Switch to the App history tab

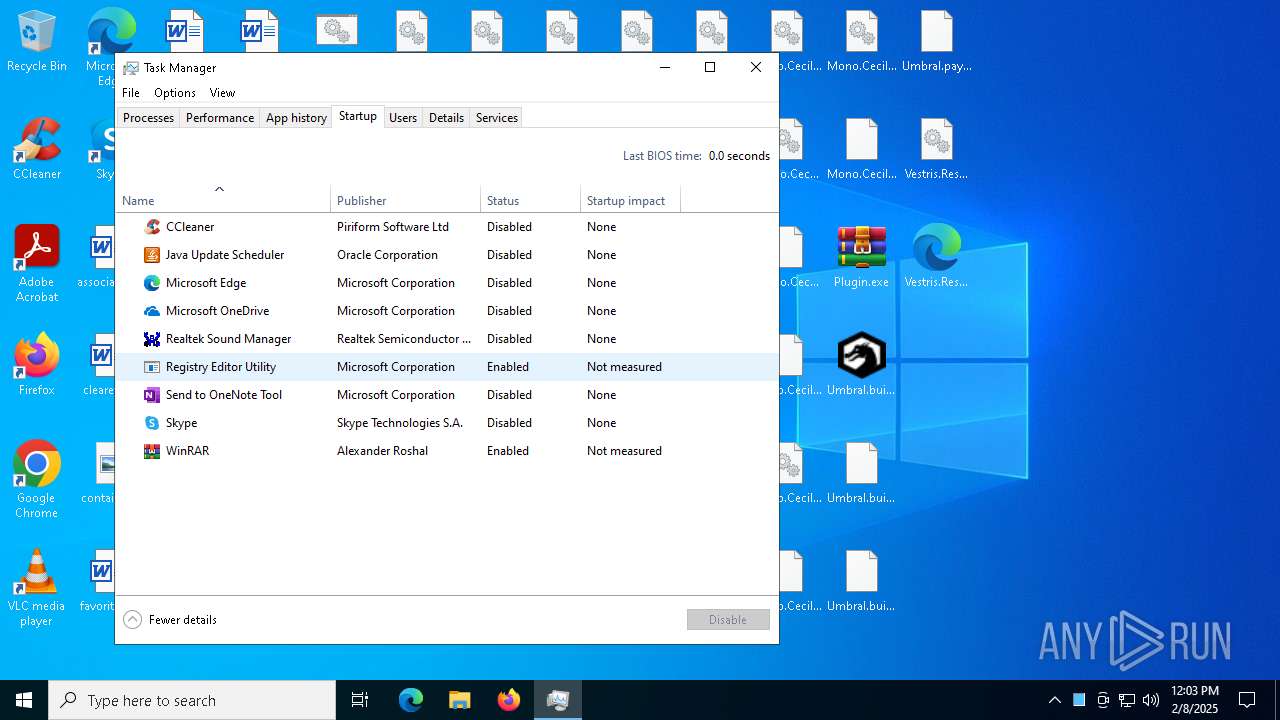click(x=296, y=118)
